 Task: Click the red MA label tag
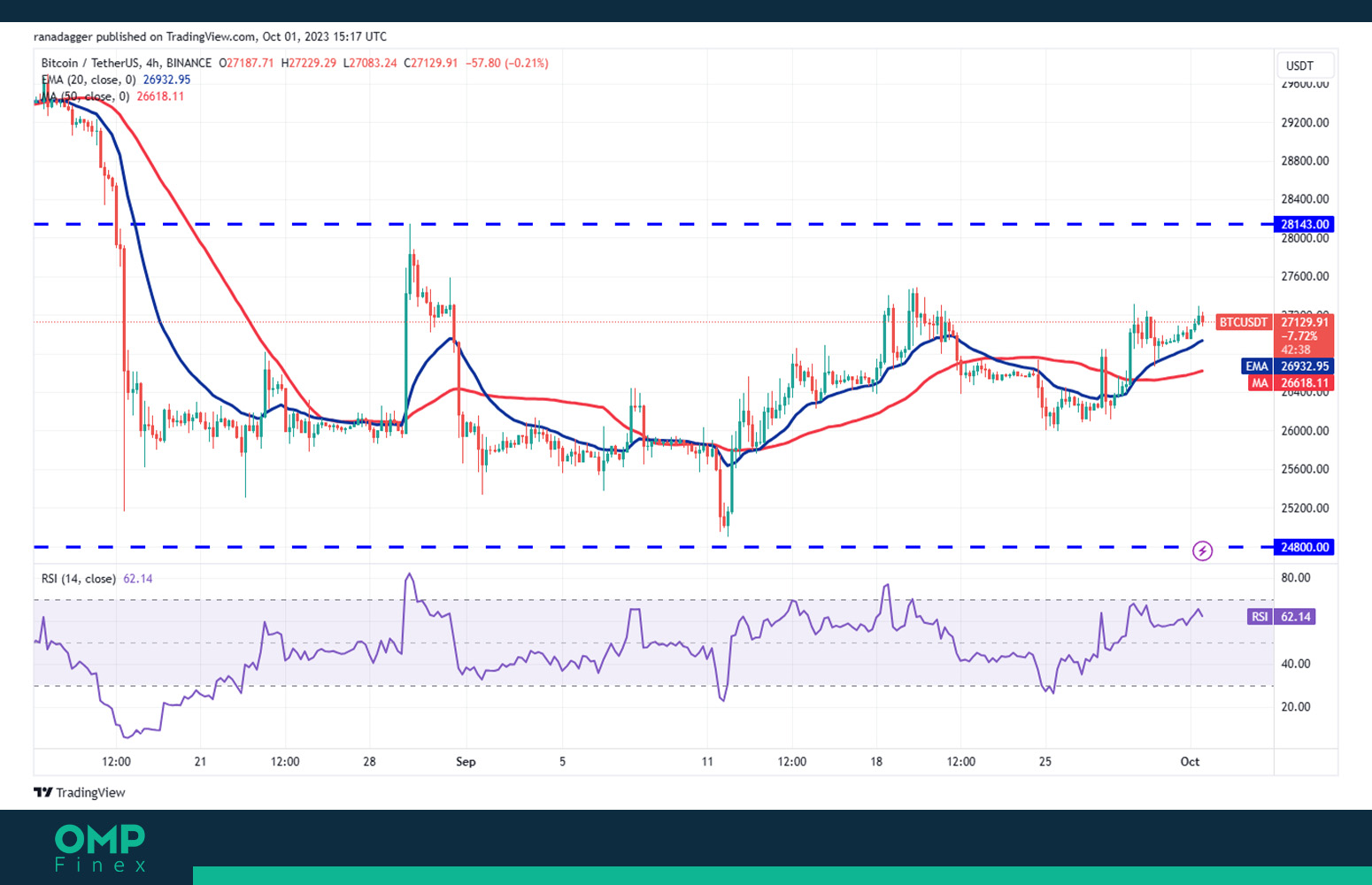tap(1260, 383)
